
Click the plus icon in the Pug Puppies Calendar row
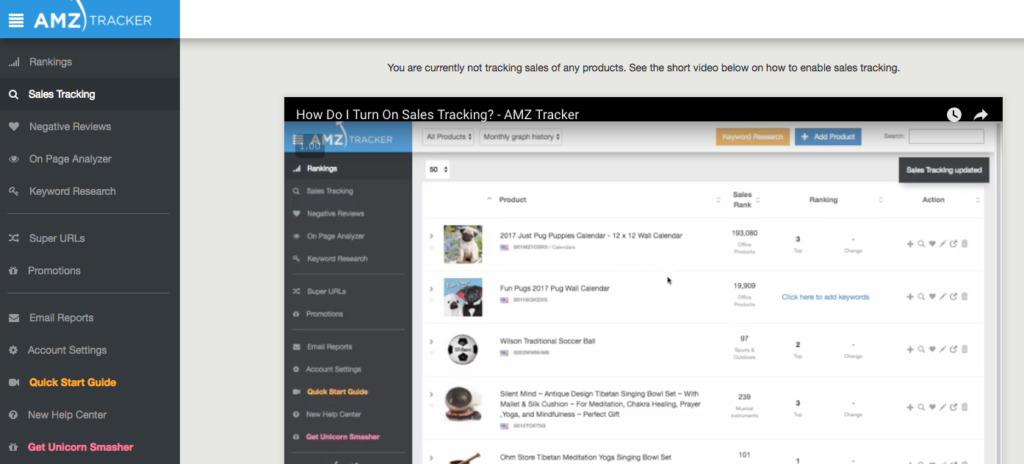point(910,244)
